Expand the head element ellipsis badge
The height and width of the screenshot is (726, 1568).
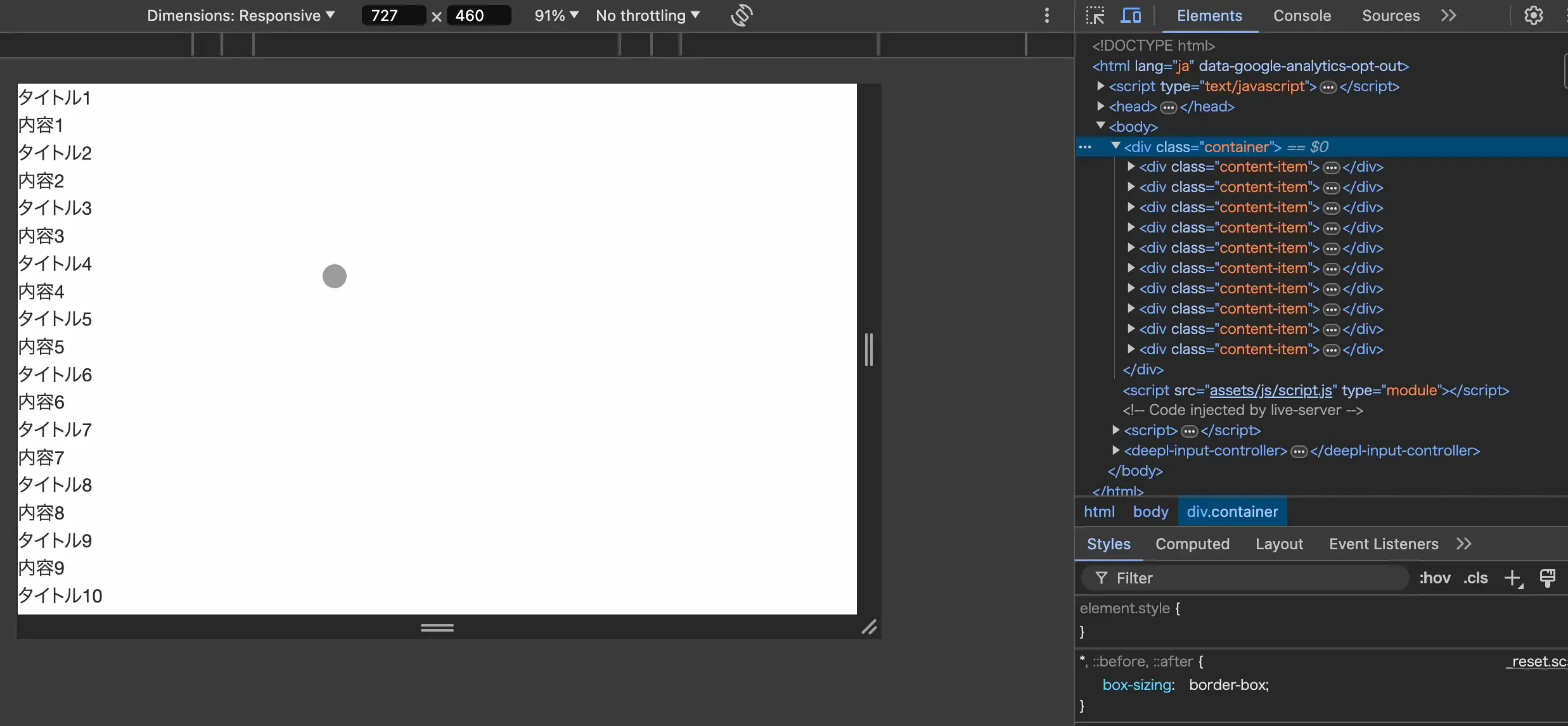[x=1169, y=107]
